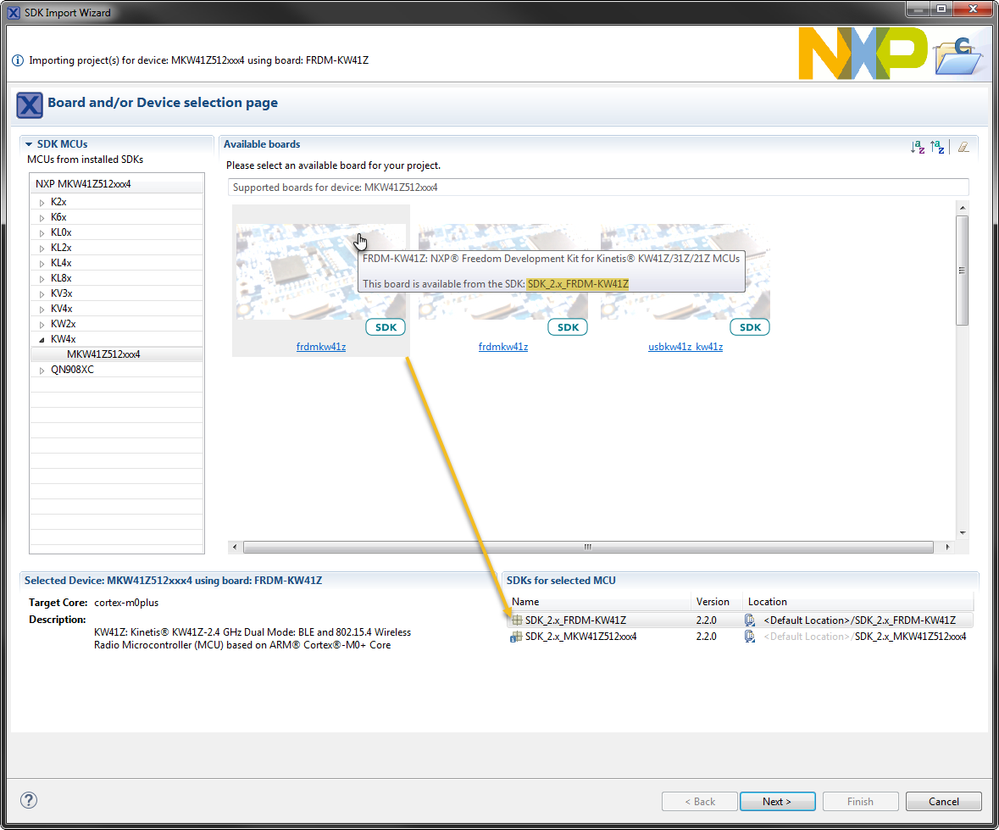Maximize the SDK Import Wizard window
This screenshot has height=830, width=999.
pyautogui.click(x=941, y=9)
